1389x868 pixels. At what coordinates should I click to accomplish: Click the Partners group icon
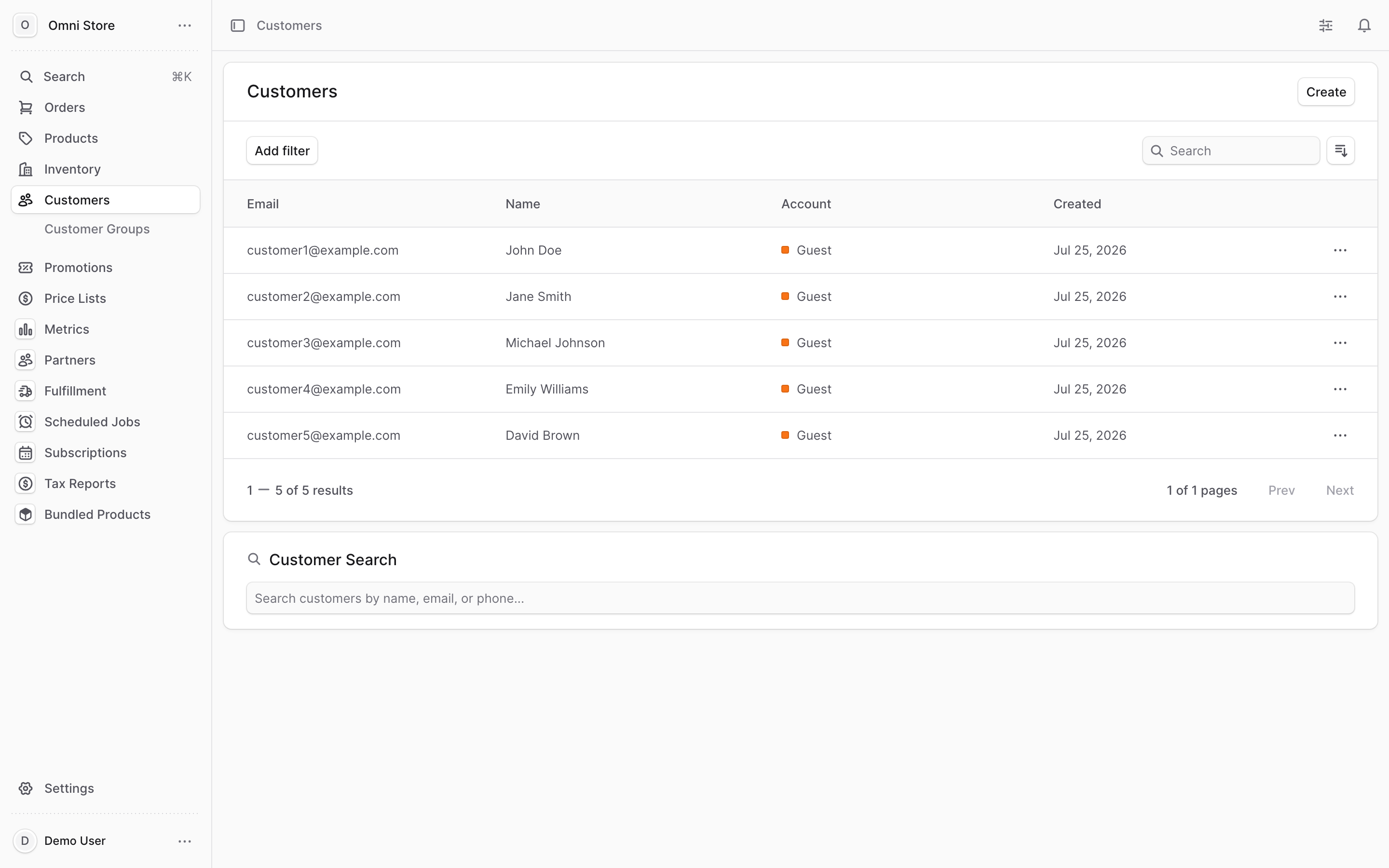pyautogui.click(x=26, y=360)
